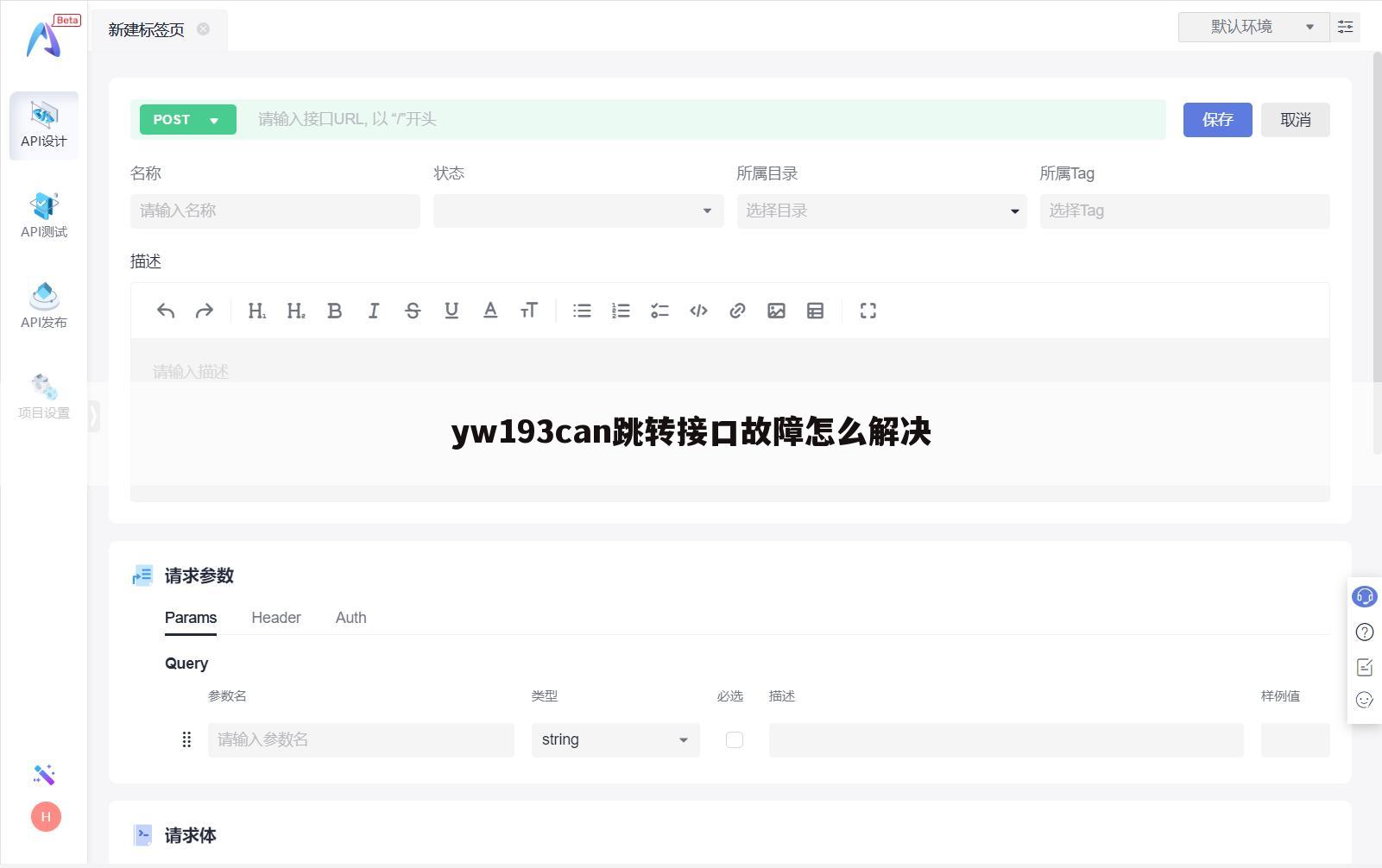The width and height of the screenshot is (1382, 868).
Task: Toggle fullscreen description editor
Action: 868,311
